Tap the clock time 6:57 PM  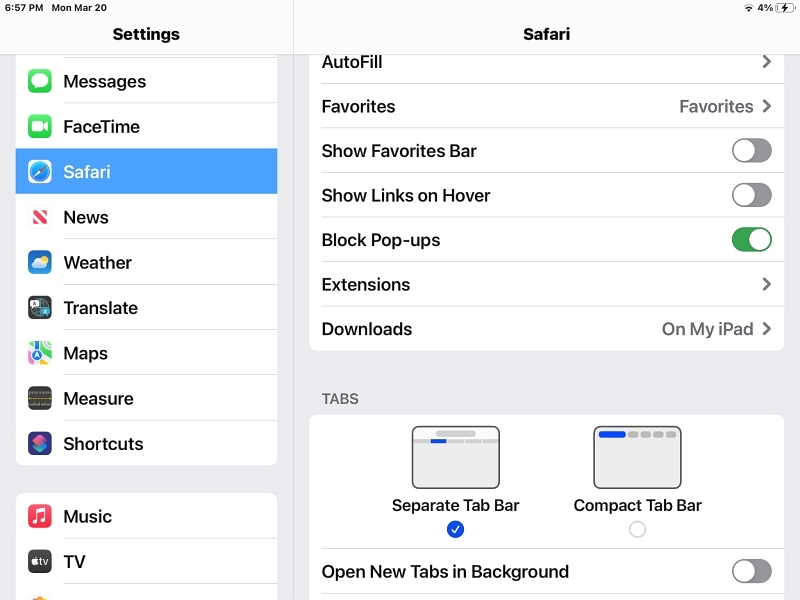point(24,8)
